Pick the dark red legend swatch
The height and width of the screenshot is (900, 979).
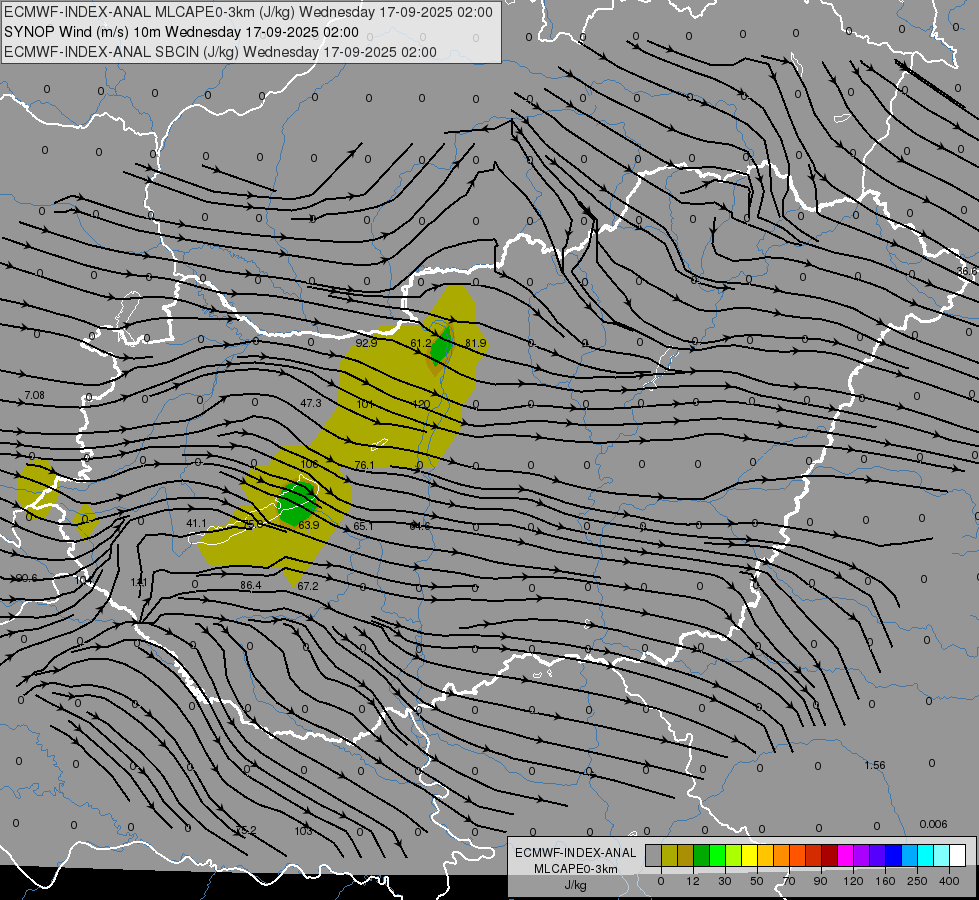829,855
